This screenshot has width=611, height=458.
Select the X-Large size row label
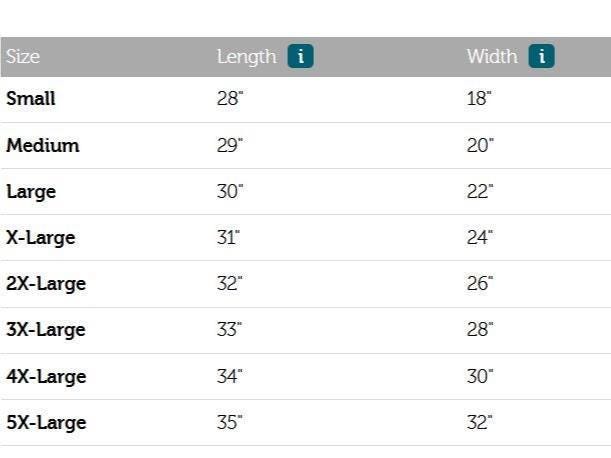click(x=41, y=238)
